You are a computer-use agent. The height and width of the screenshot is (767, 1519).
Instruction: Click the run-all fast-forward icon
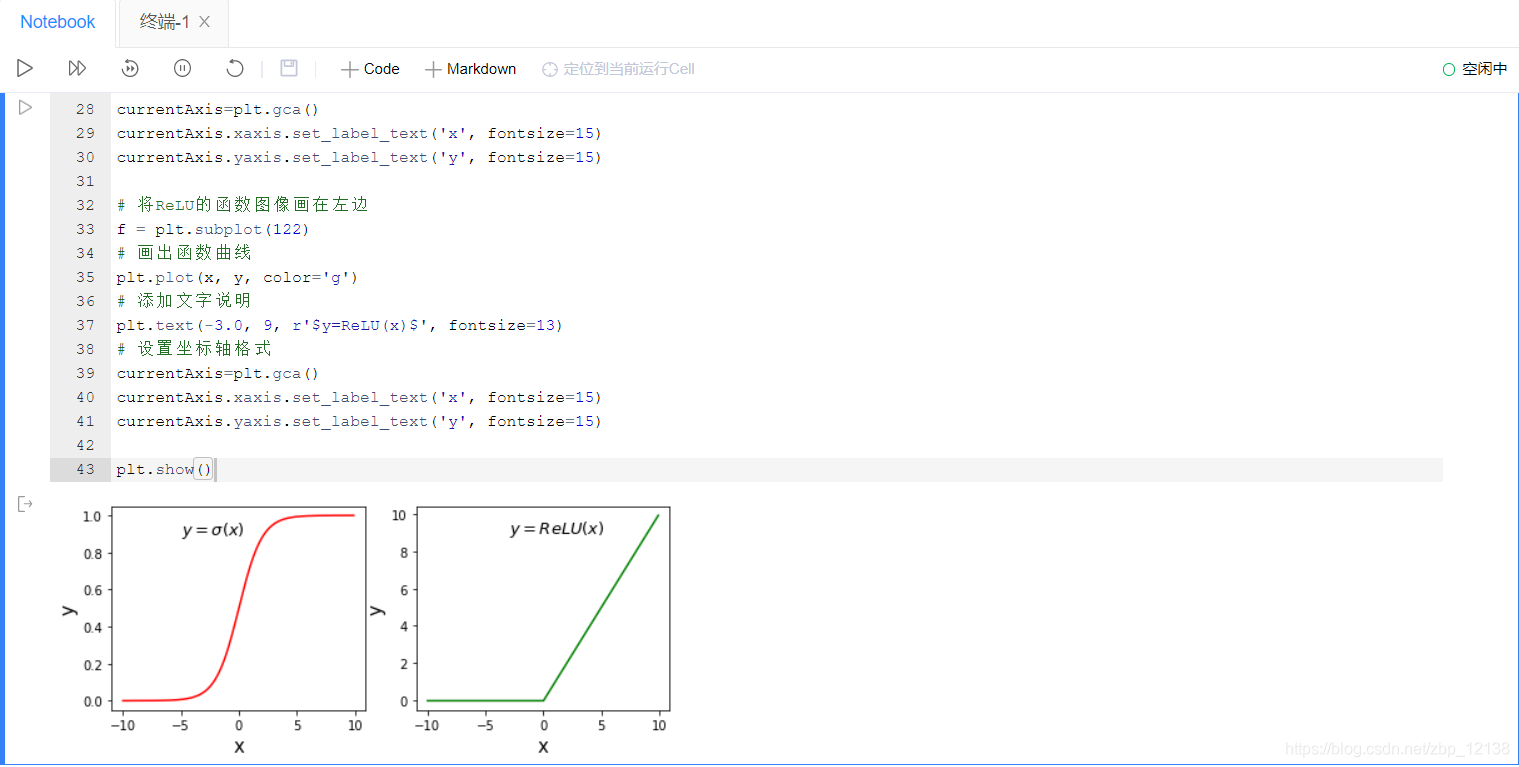[x=77, y=68]
